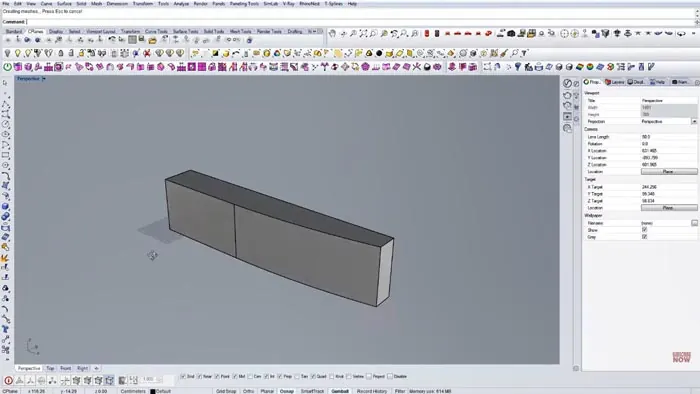Click the paintbrush icon

504,54
